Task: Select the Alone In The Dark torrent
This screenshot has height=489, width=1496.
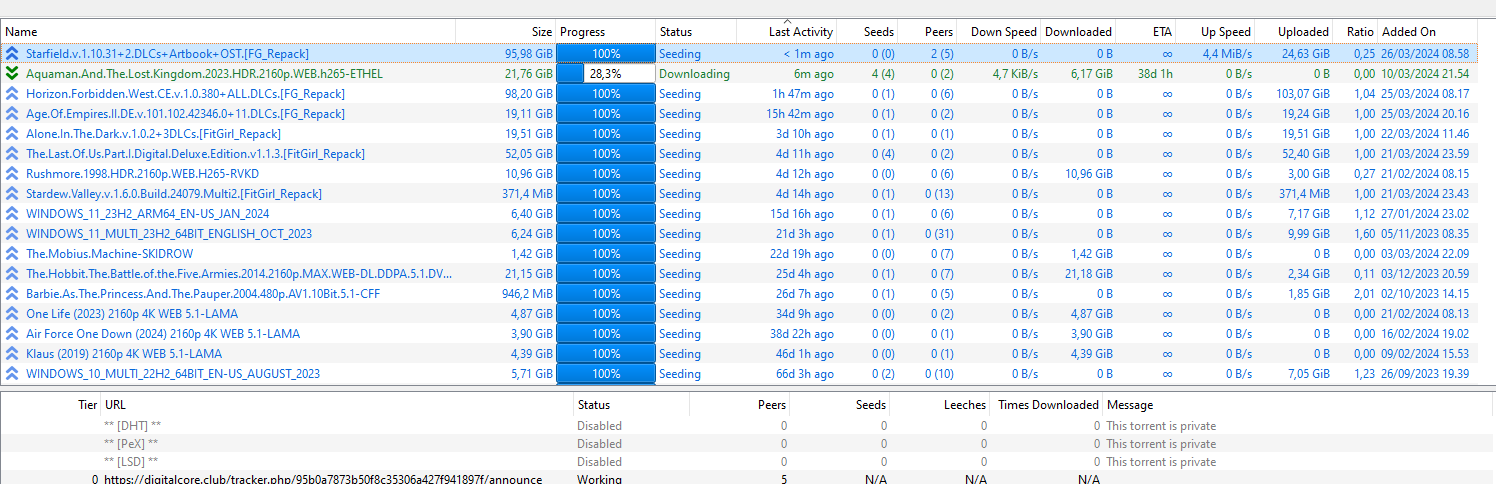Action: (153, 134)
